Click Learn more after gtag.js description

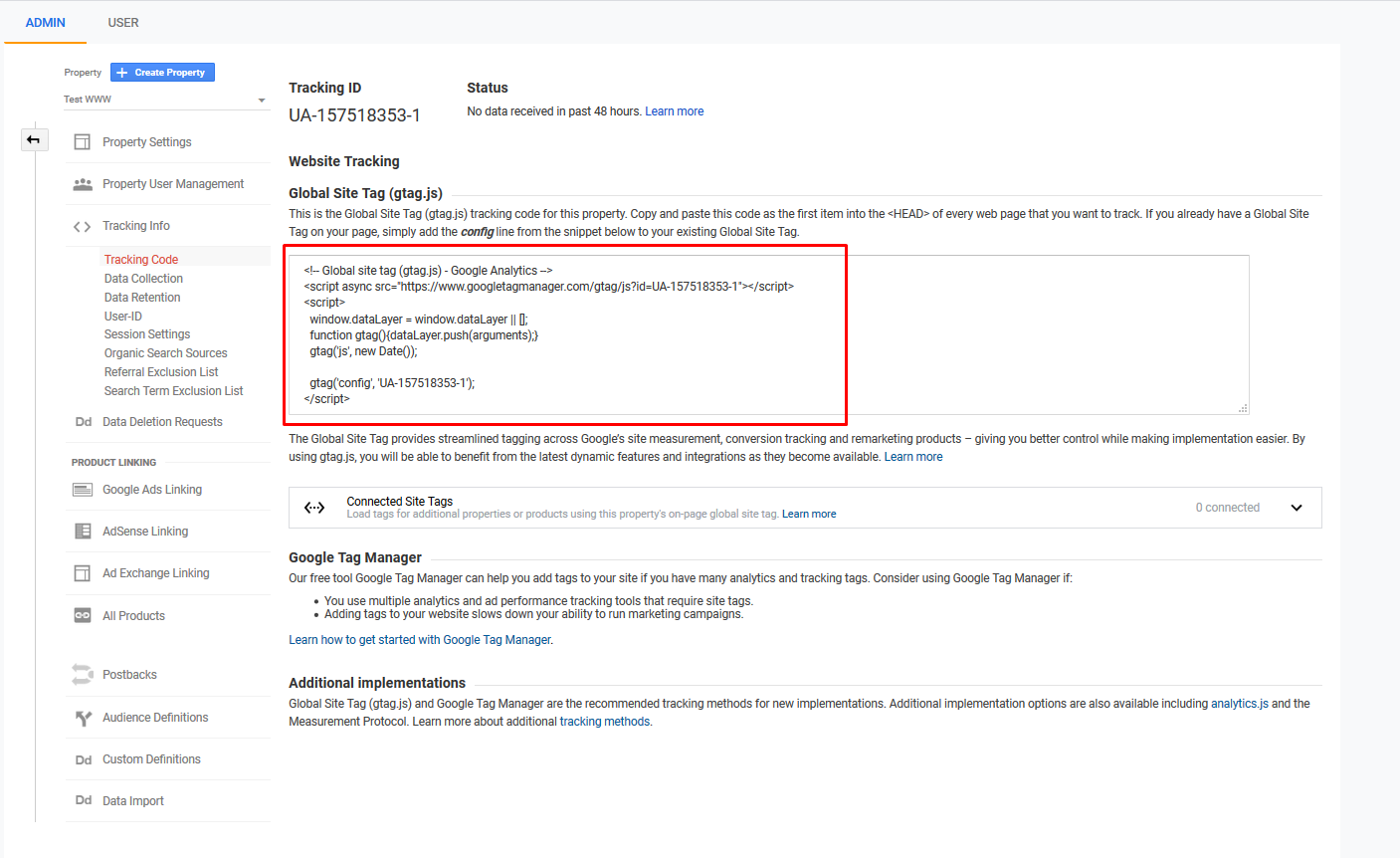[913, 457]
